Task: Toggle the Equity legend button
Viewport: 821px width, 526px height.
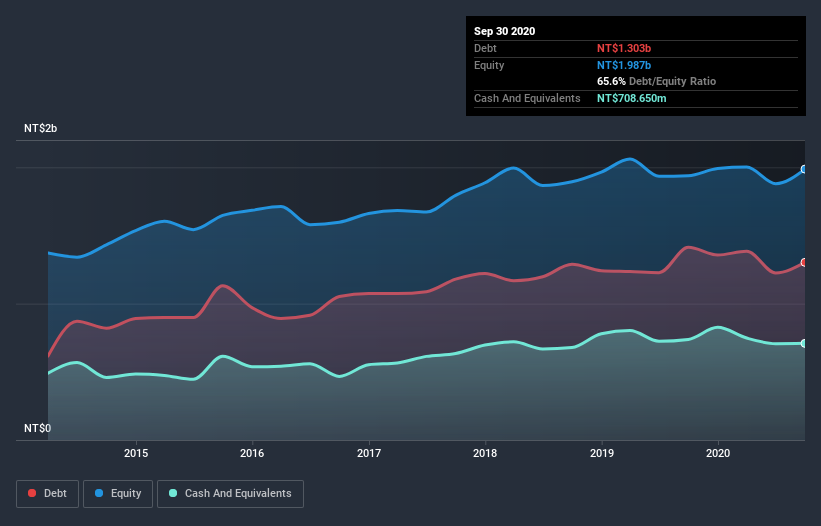Action: click(118, 494)
